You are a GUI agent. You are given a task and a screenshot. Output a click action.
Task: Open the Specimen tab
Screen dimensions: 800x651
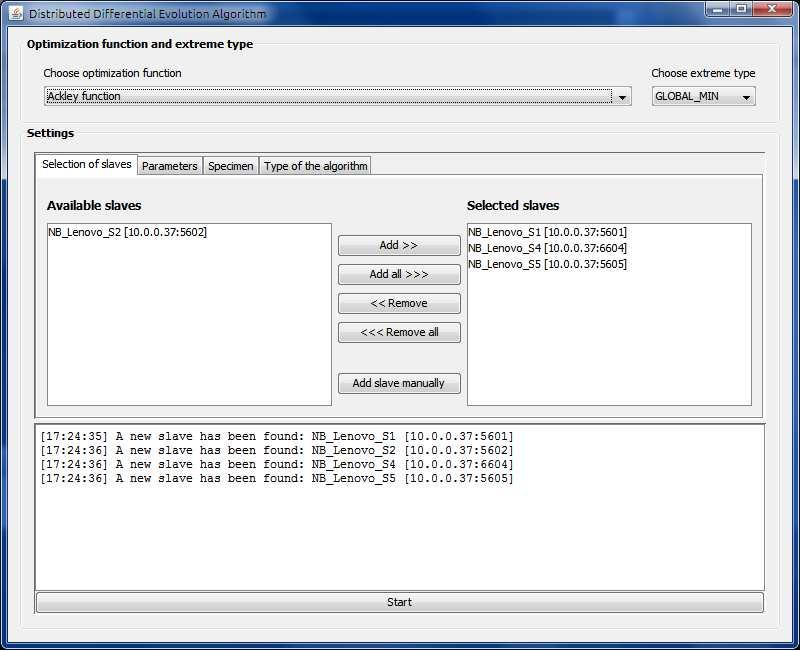pyautogui.click(x=231, y=166)
